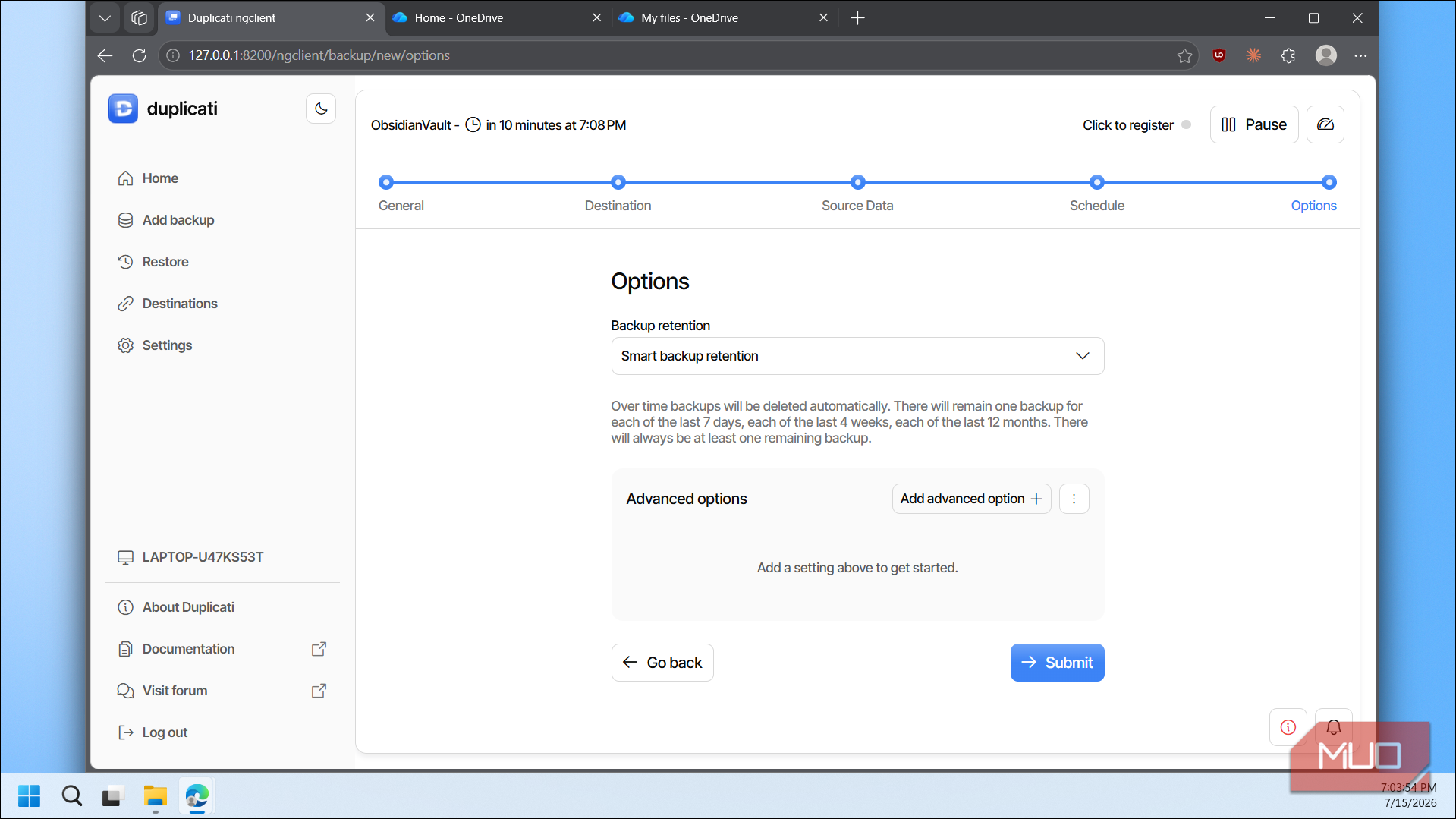1456x819 pixels.
Task: Click the Edge icon on the taskbar
Action: tap(197, 796)
